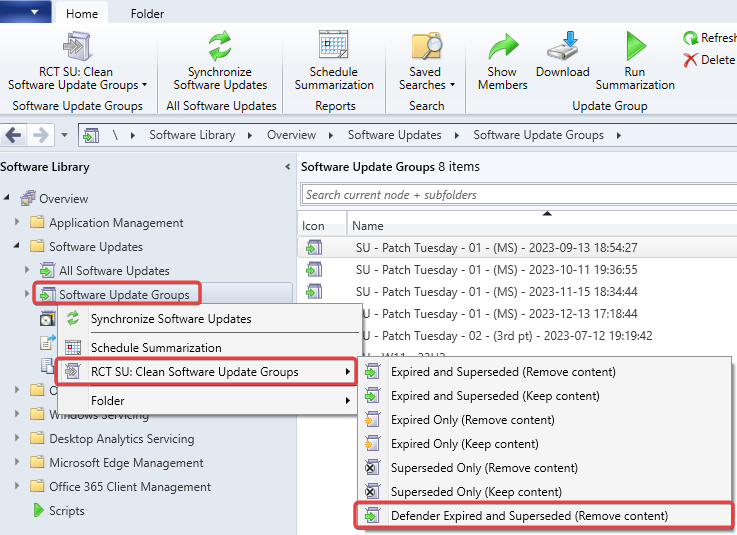
Task: Go forward with the navigation arrow
Action: 41,135
